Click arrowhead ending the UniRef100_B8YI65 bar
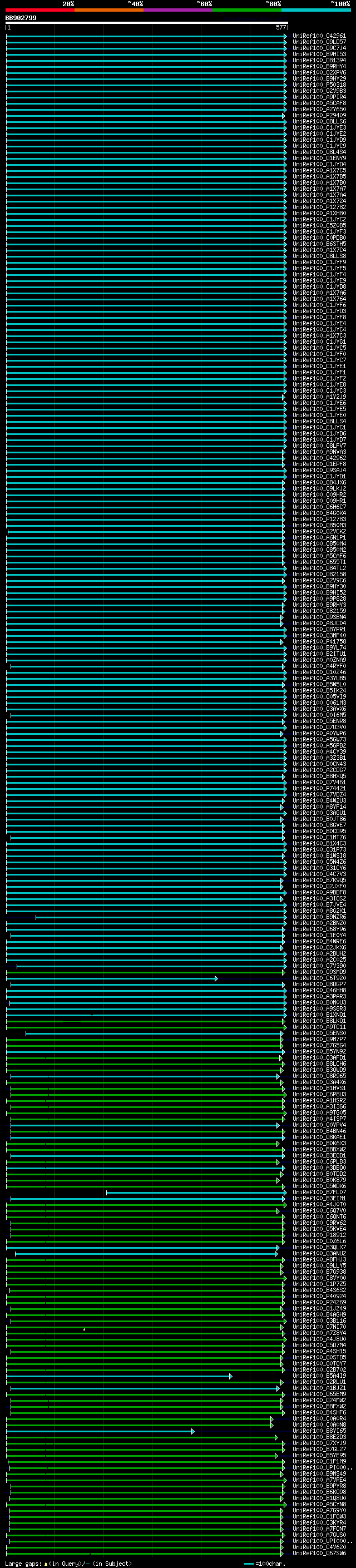 tap(193, 1432)
